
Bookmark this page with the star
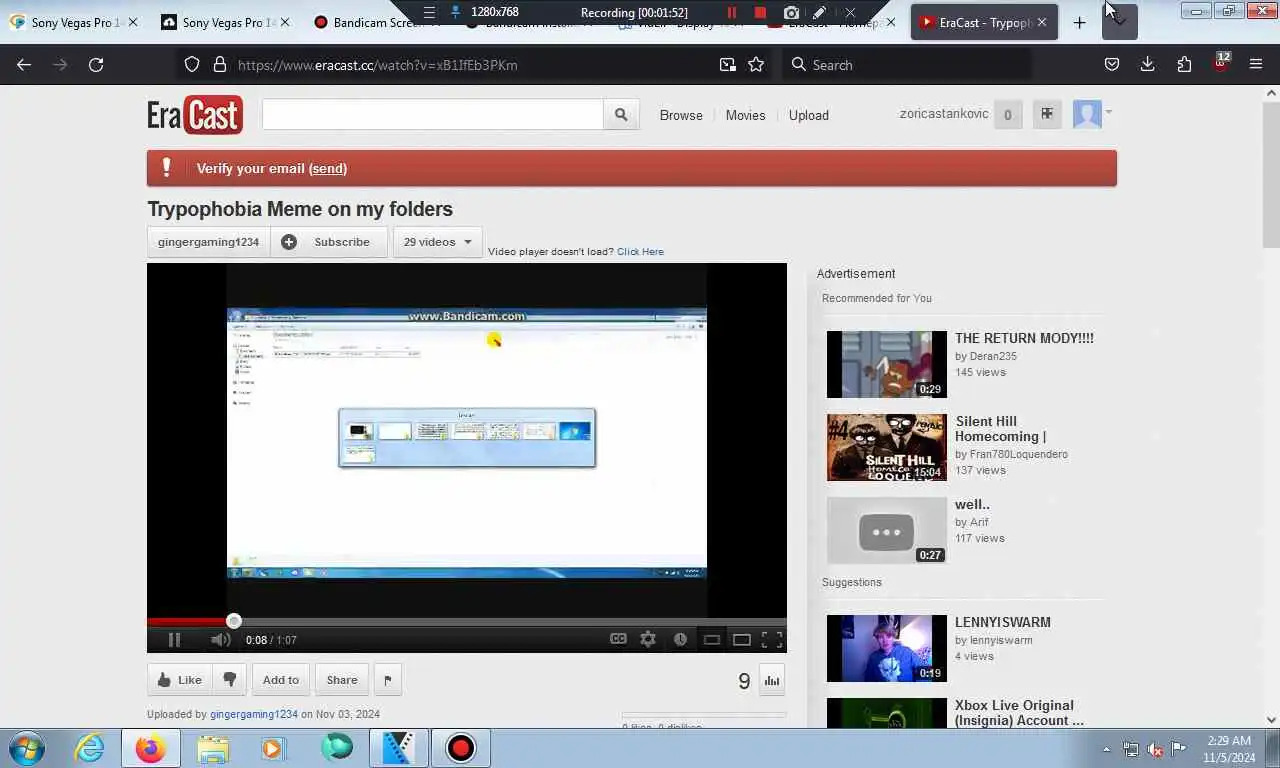(x=756, y=65)
